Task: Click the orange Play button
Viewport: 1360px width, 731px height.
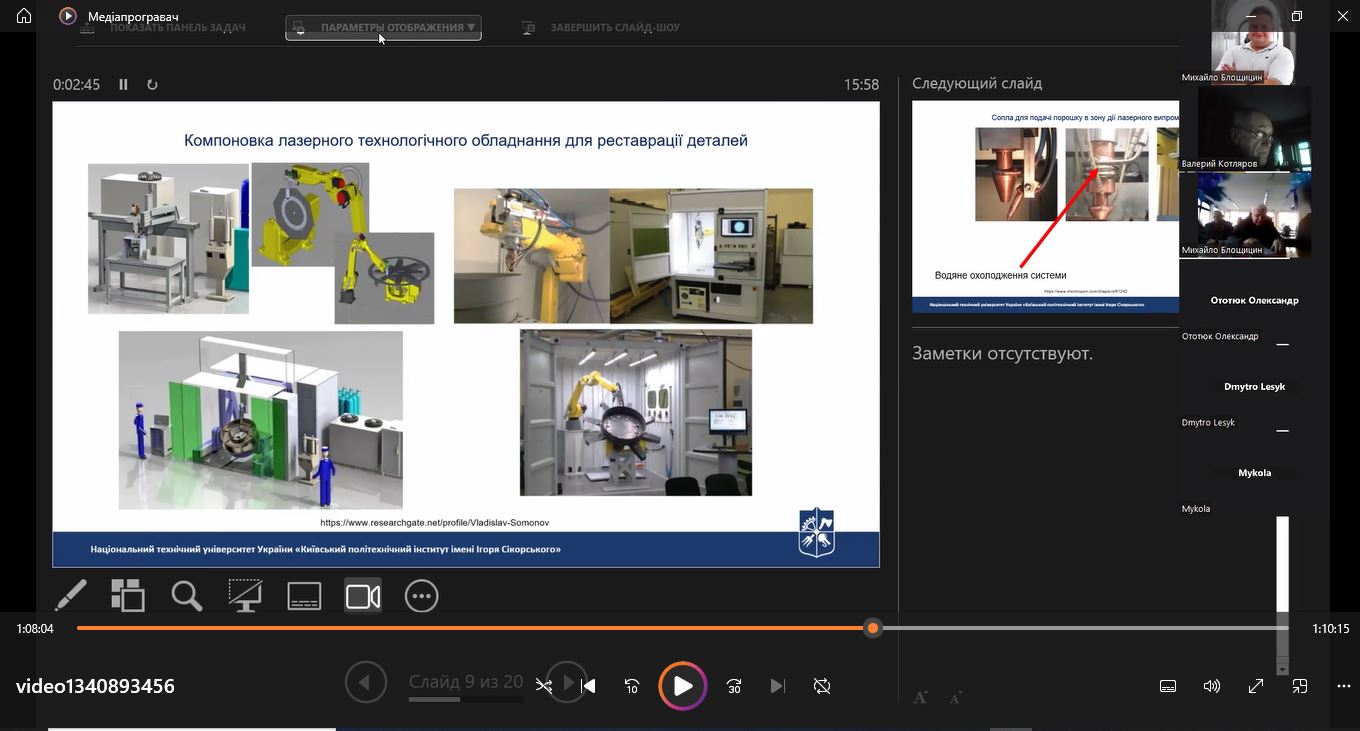Action: click(x=683, y=686)
